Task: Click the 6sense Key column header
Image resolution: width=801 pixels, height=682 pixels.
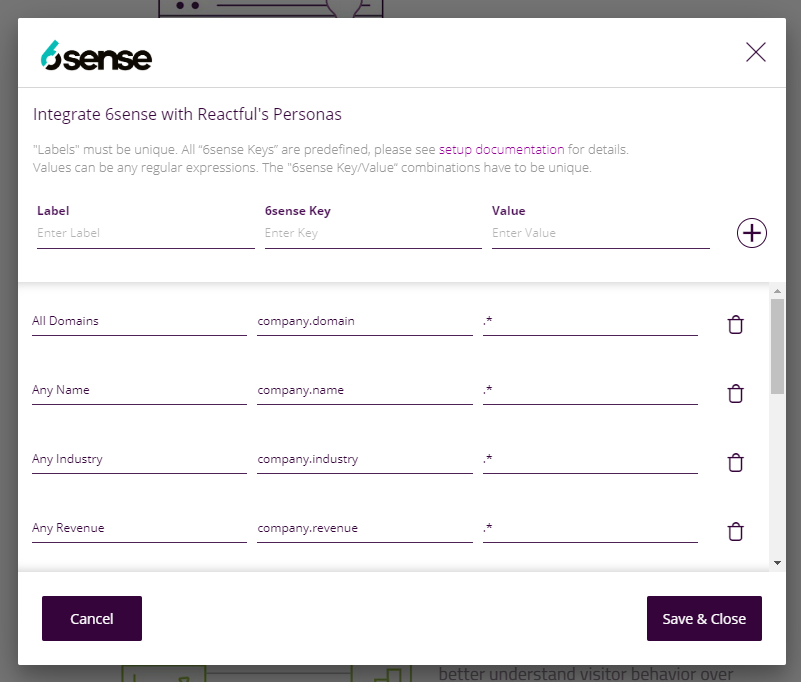Action: point(298,211)
